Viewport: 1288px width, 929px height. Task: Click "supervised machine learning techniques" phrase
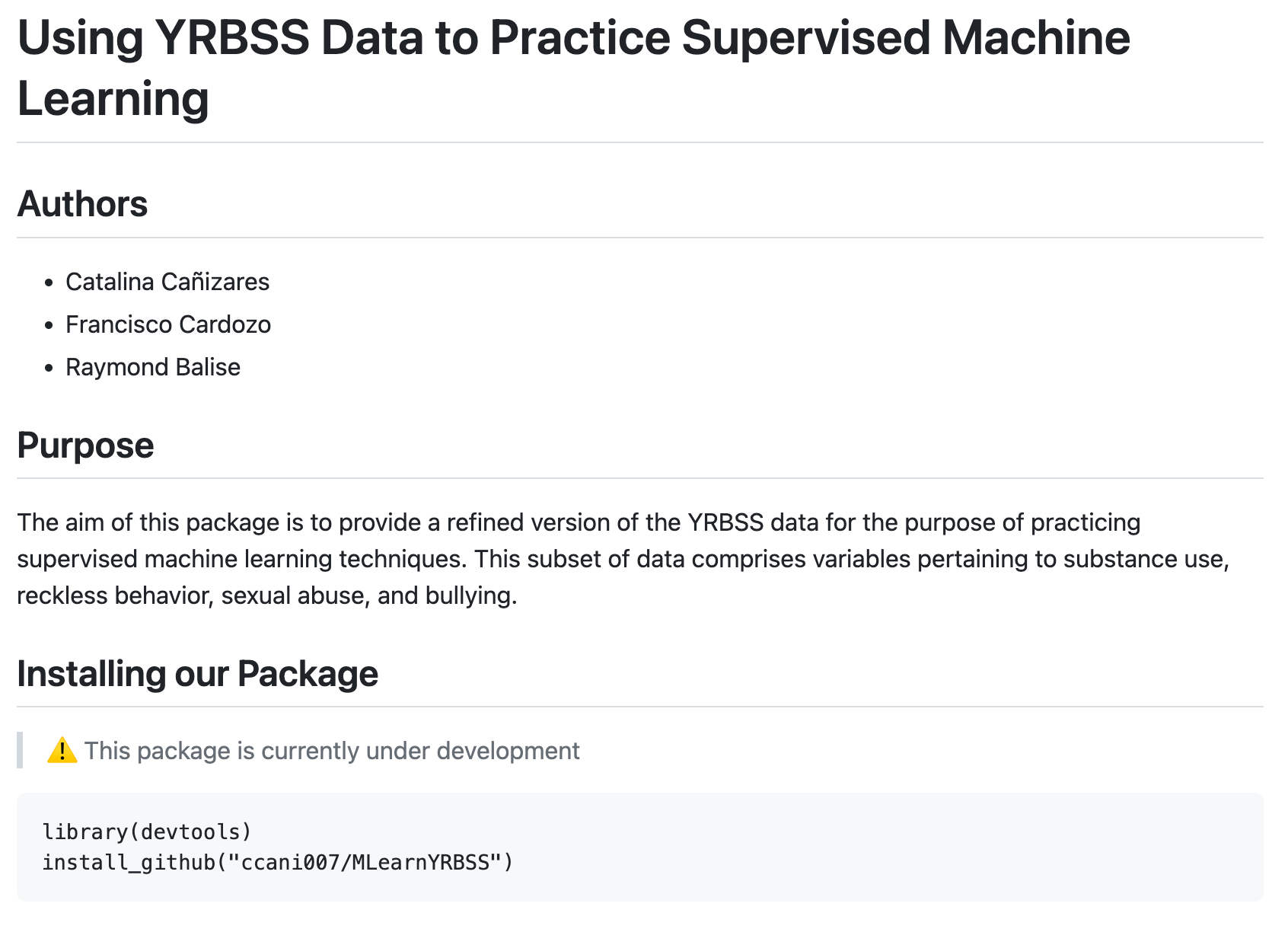tap(241, 559)
